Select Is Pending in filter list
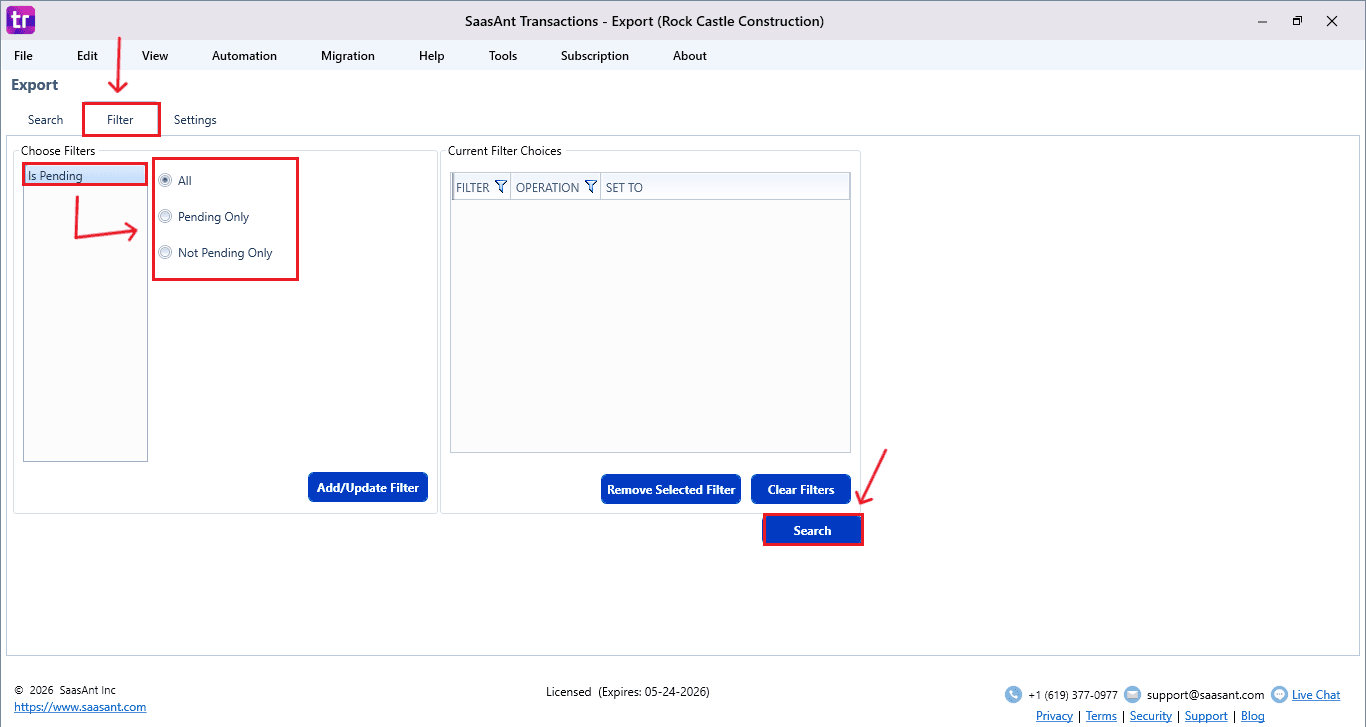 pyautogui.click(x=84, y=176)
